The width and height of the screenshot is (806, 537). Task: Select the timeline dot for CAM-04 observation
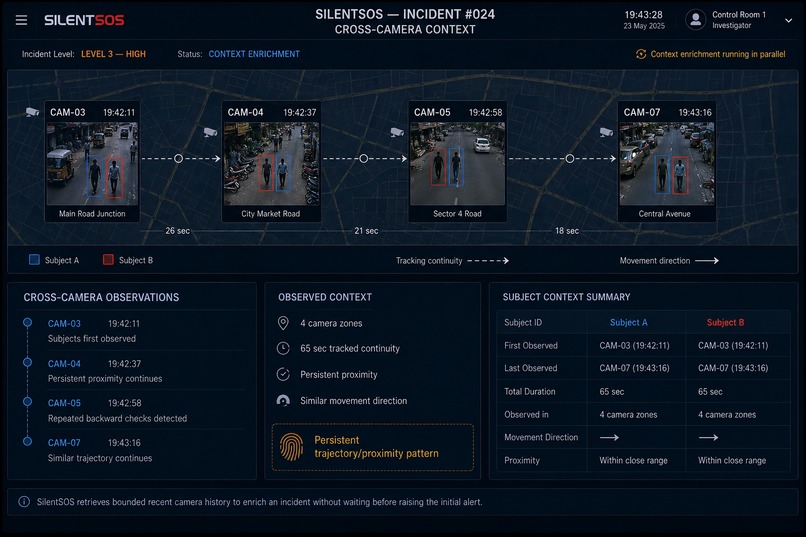27,362
